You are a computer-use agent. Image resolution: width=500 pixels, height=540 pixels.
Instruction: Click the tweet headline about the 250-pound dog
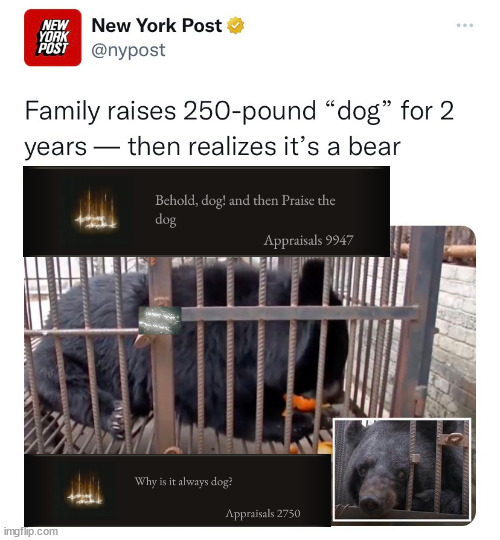[239, 128]
